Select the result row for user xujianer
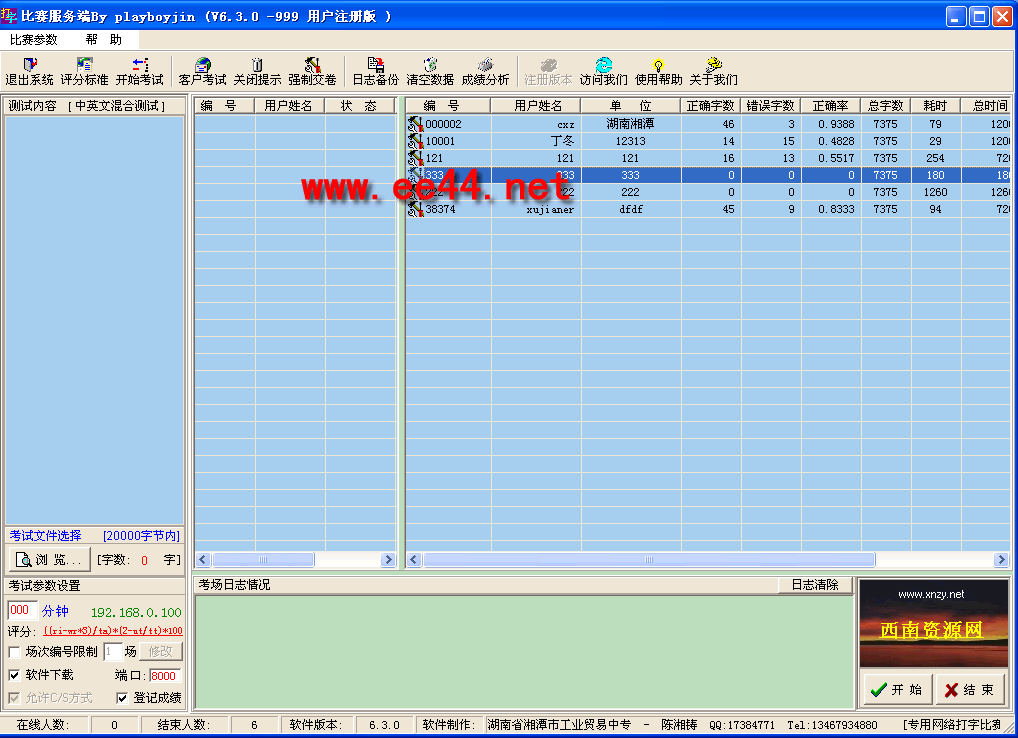The image size is (1018, 738). point(550,210)
